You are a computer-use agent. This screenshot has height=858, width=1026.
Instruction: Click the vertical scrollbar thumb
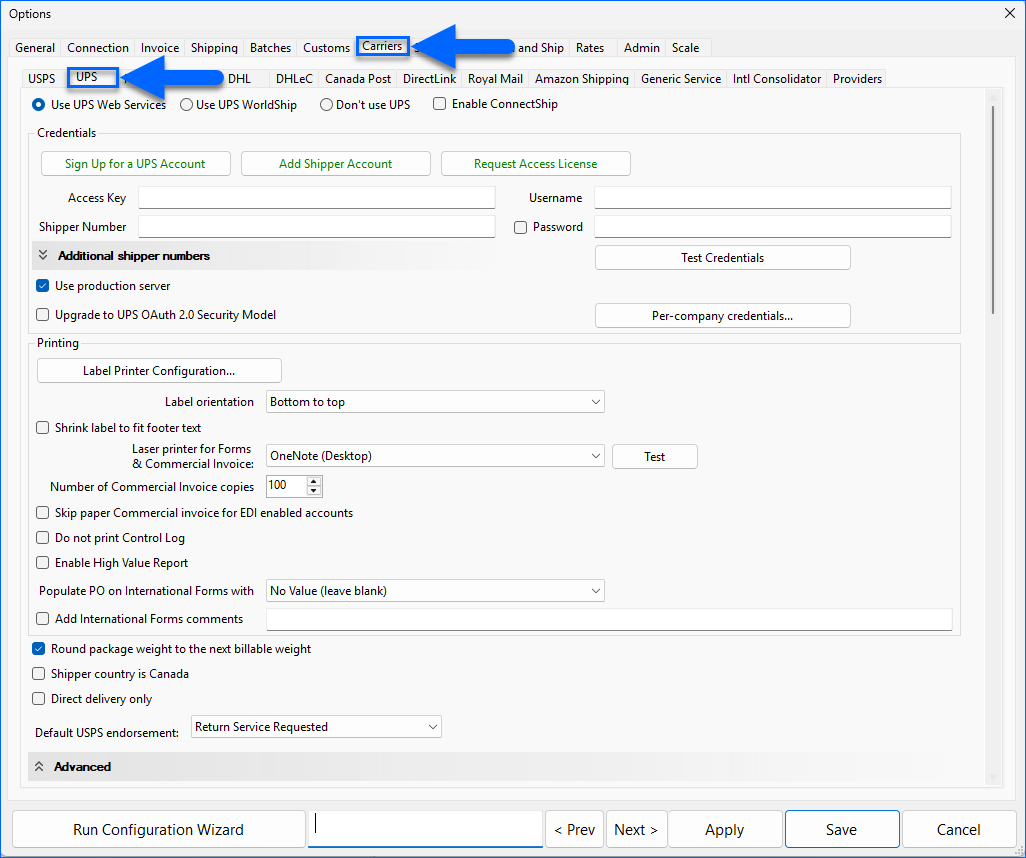click(x=993, y=209)
